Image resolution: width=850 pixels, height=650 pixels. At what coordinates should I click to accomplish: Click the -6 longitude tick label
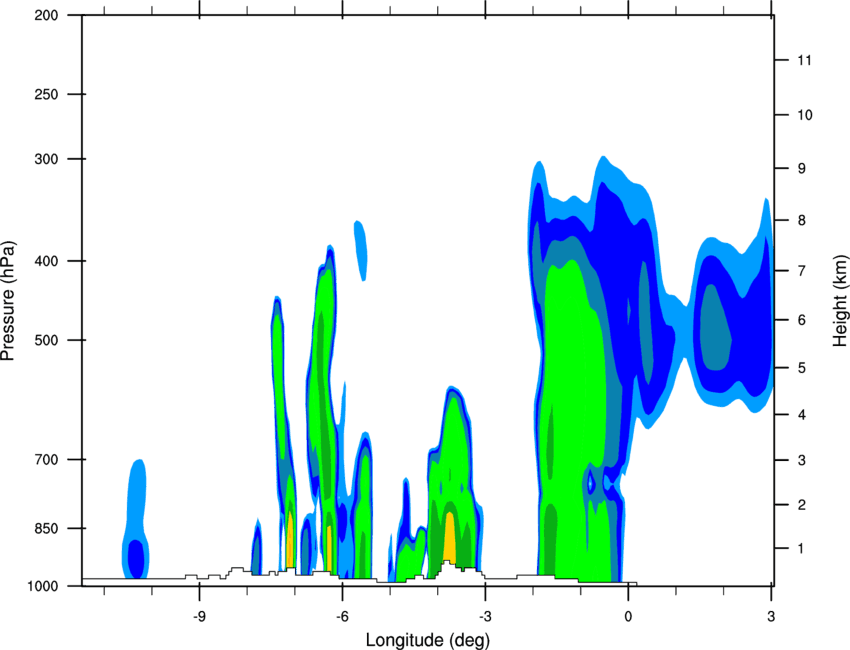342,617
